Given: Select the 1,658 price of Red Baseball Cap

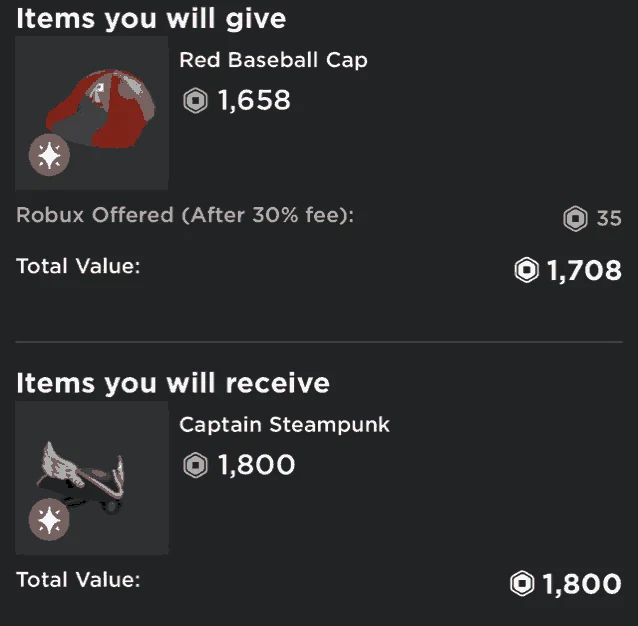Looking at the screenshot, I should tap(254, 100).
